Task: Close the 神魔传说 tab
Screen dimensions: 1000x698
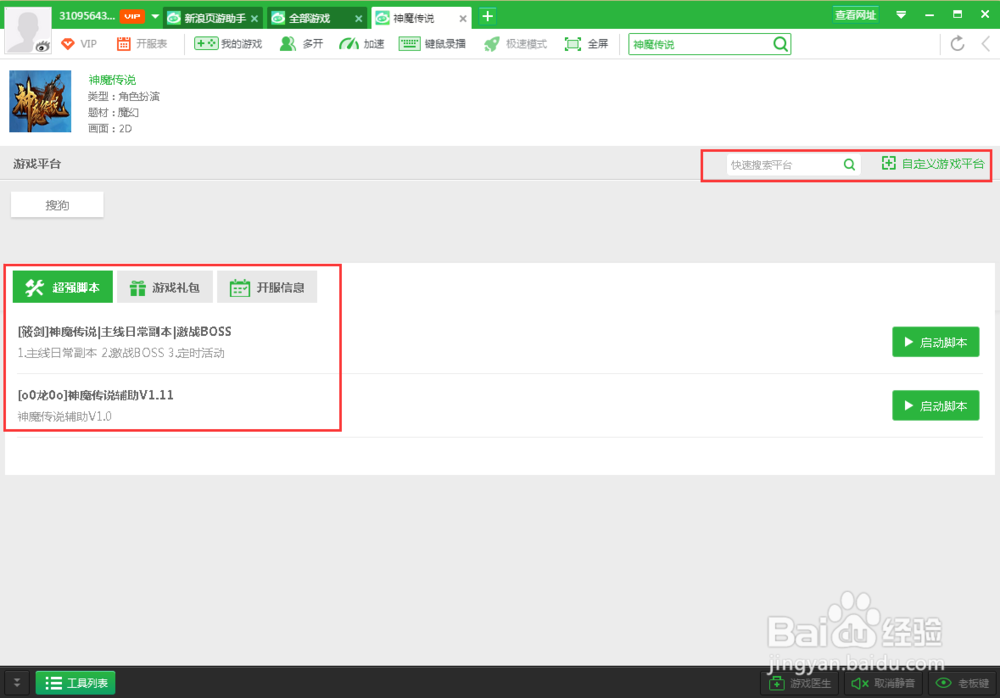Action: tap(463, 19)
